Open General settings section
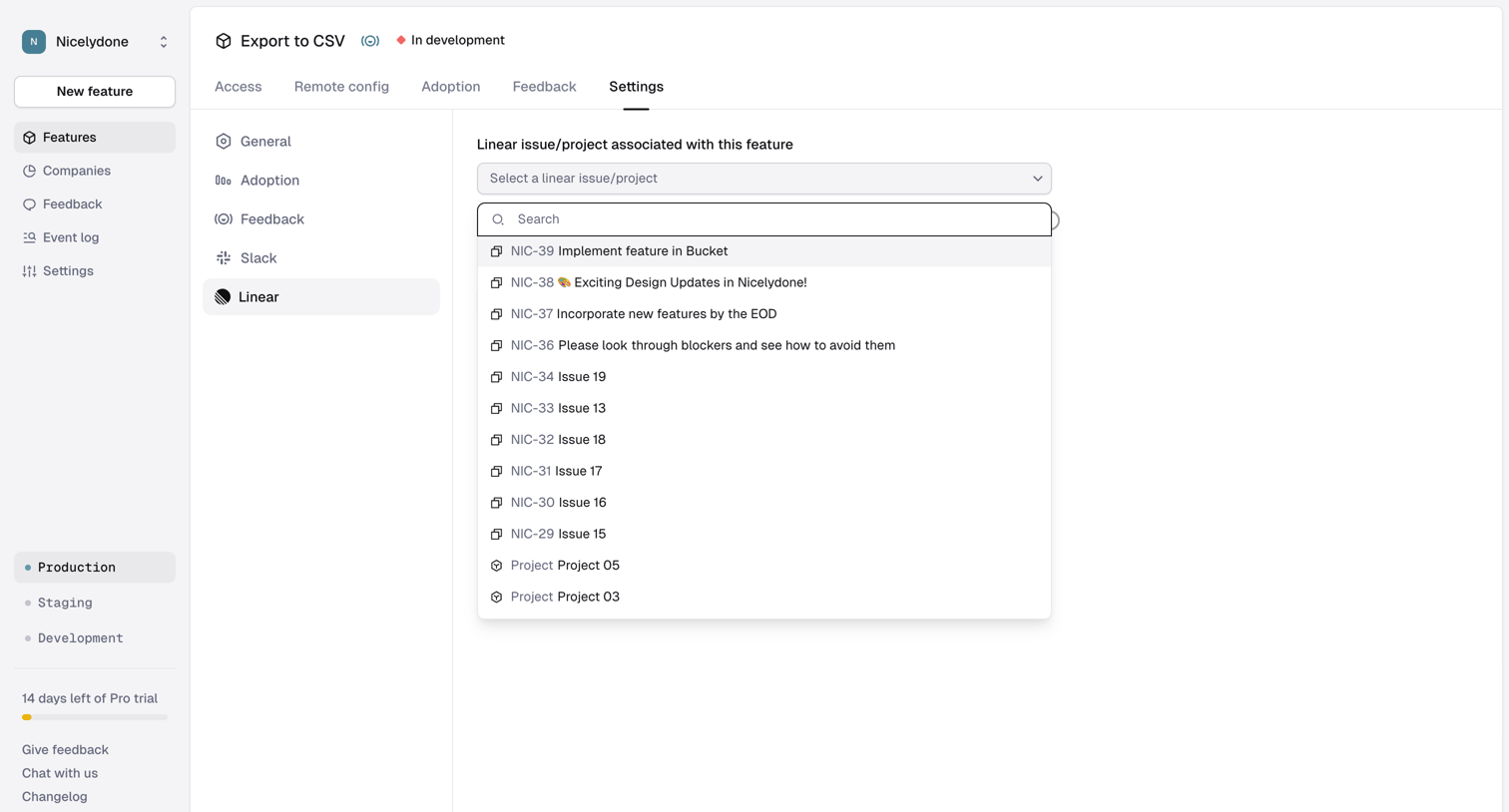Viewport: 1509px width, 812px height. point(321,142)
